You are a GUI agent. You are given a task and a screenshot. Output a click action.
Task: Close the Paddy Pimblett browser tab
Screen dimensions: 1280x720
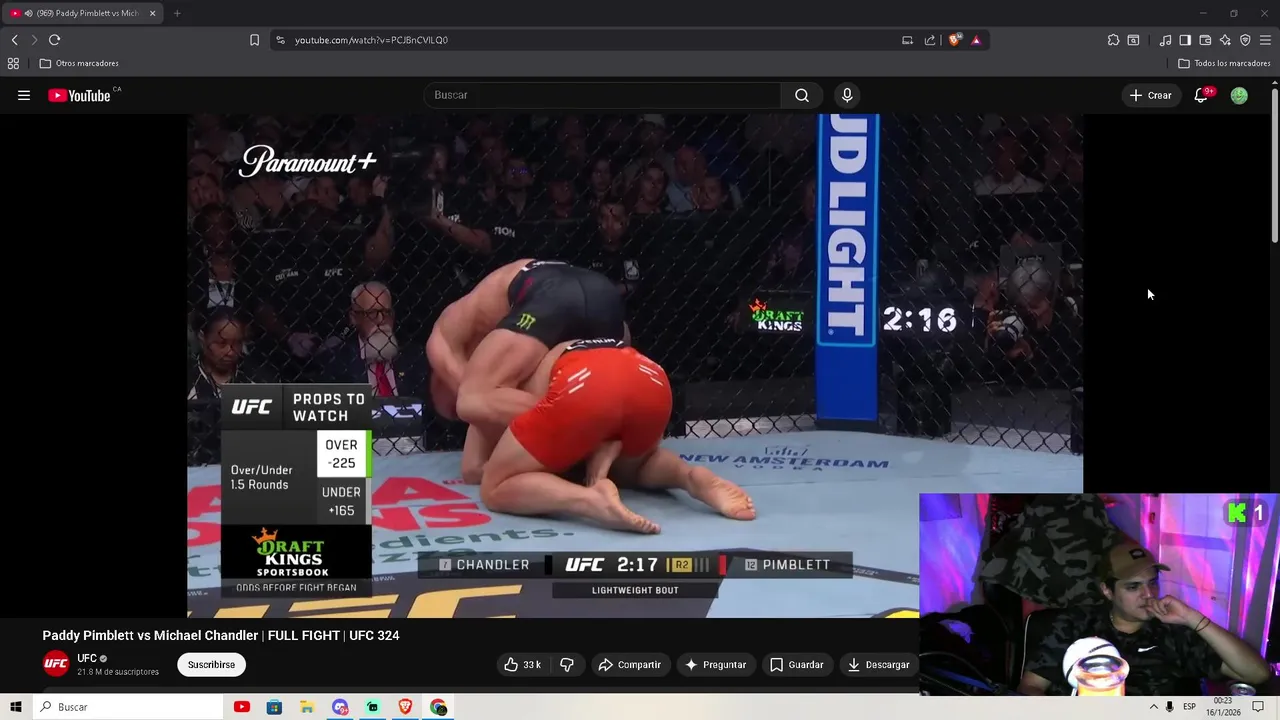click(x=152, y=13)
